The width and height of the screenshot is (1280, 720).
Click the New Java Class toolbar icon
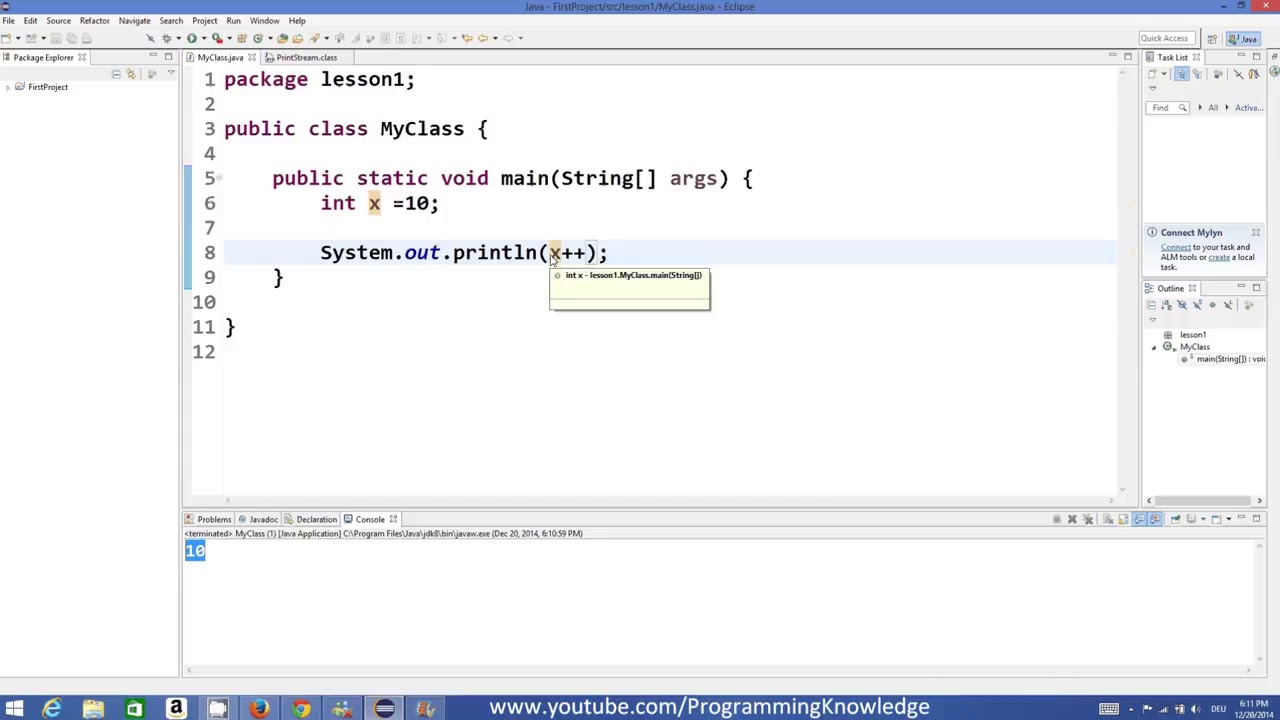point(258,38)
